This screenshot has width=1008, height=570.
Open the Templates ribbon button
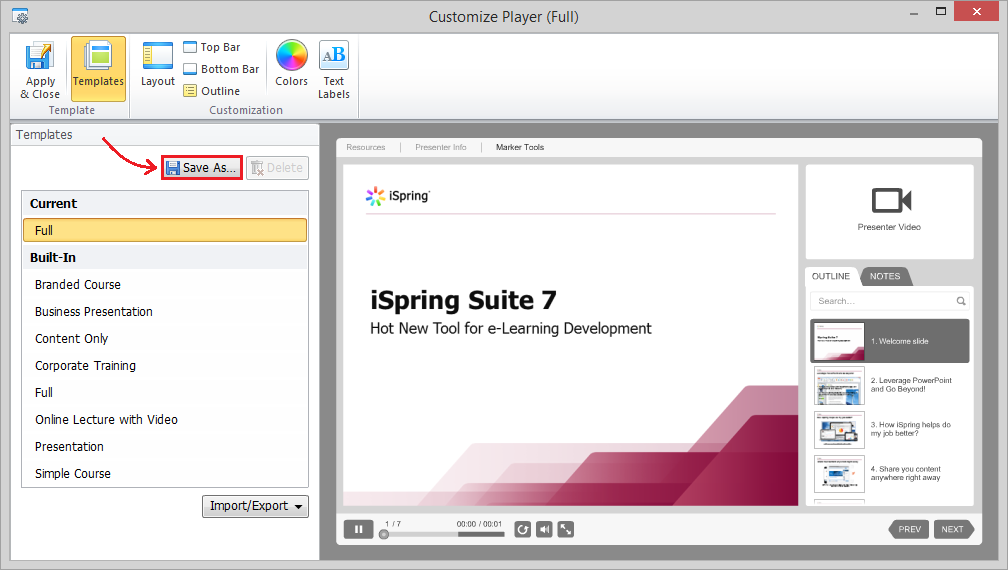coord(98,69)
